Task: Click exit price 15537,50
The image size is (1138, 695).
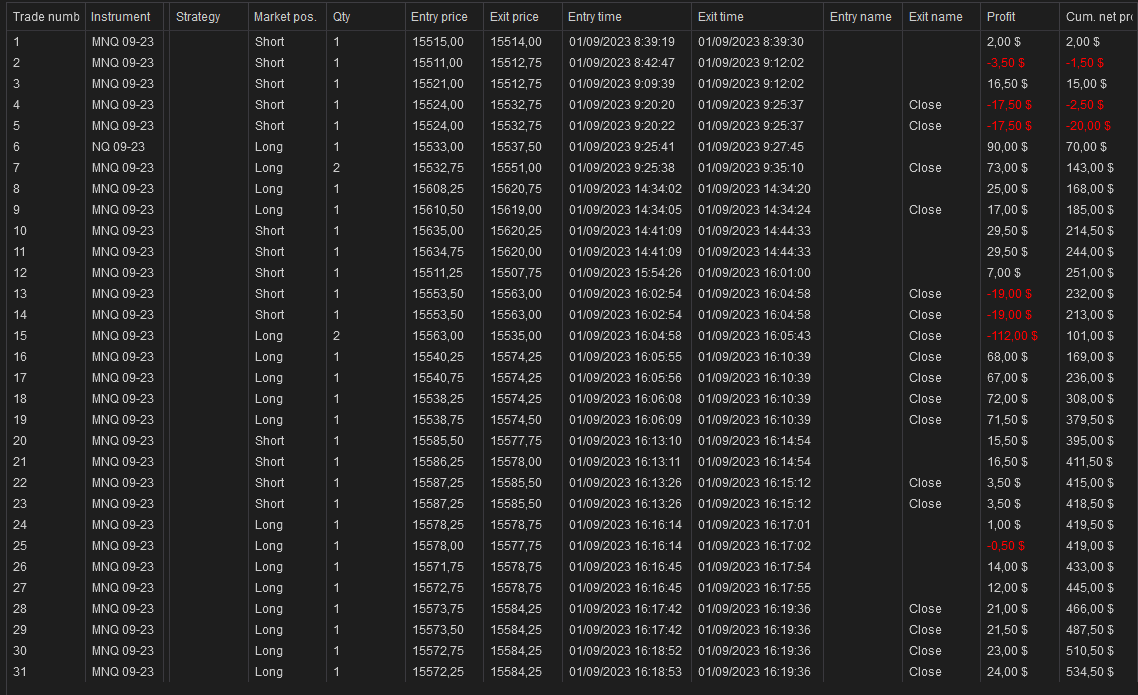Action: pyautogui.click(x=516, y=147)
